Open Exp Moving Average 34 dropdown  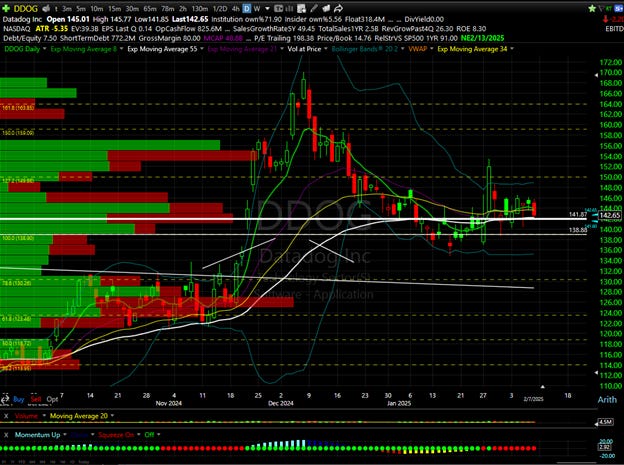tap(512, 49)
